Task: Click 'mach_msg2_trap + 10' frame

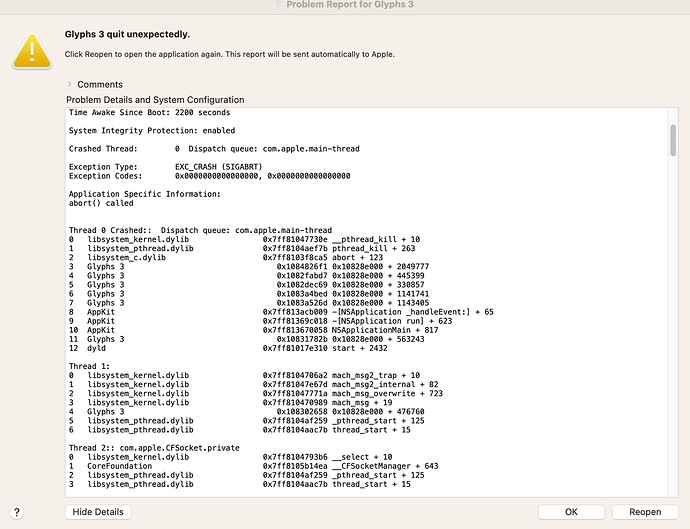Action: point(244,375)
